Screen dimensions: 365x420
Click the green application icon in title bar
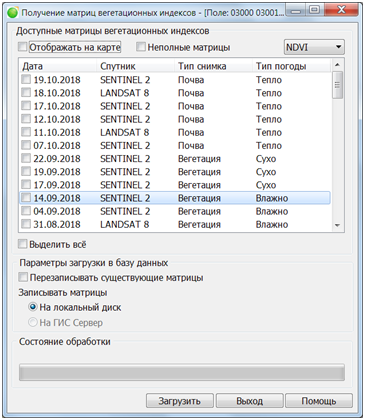(13, 13)
